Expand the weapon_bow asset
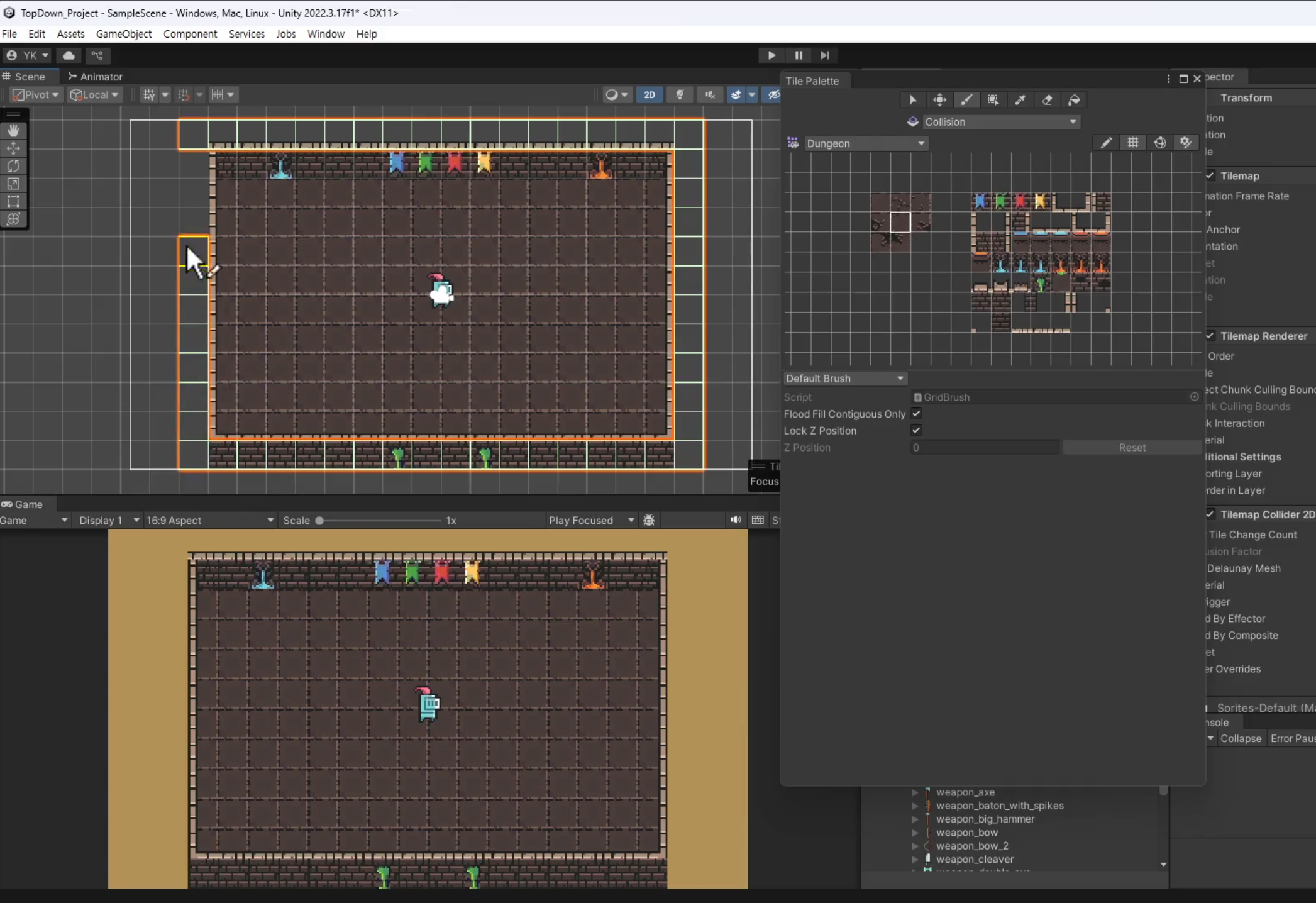 tap(915, 833)
